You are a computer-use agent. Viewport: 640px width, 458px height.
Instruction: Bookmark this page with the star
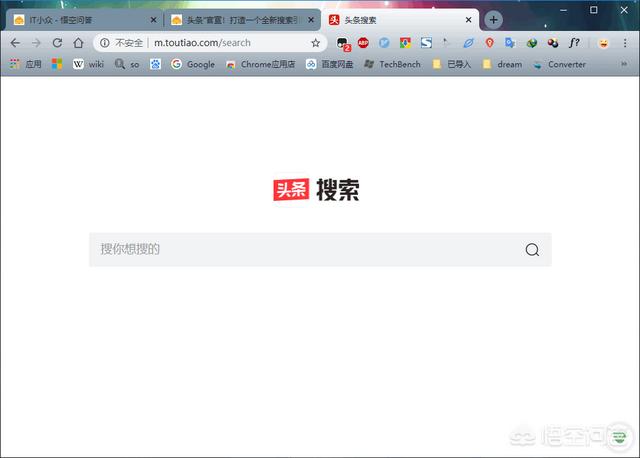316,43
